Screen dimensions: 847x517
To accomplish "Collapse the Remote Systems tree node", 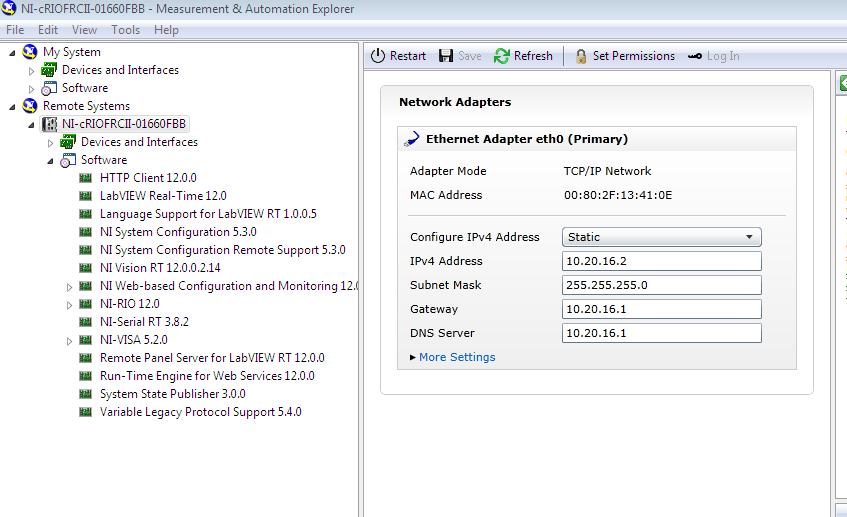I will pos(12,107).
